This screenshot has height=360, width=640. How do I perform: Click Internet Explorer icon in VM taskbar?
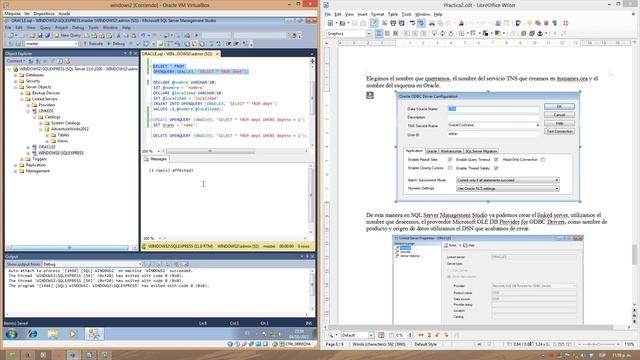(32, 334)
